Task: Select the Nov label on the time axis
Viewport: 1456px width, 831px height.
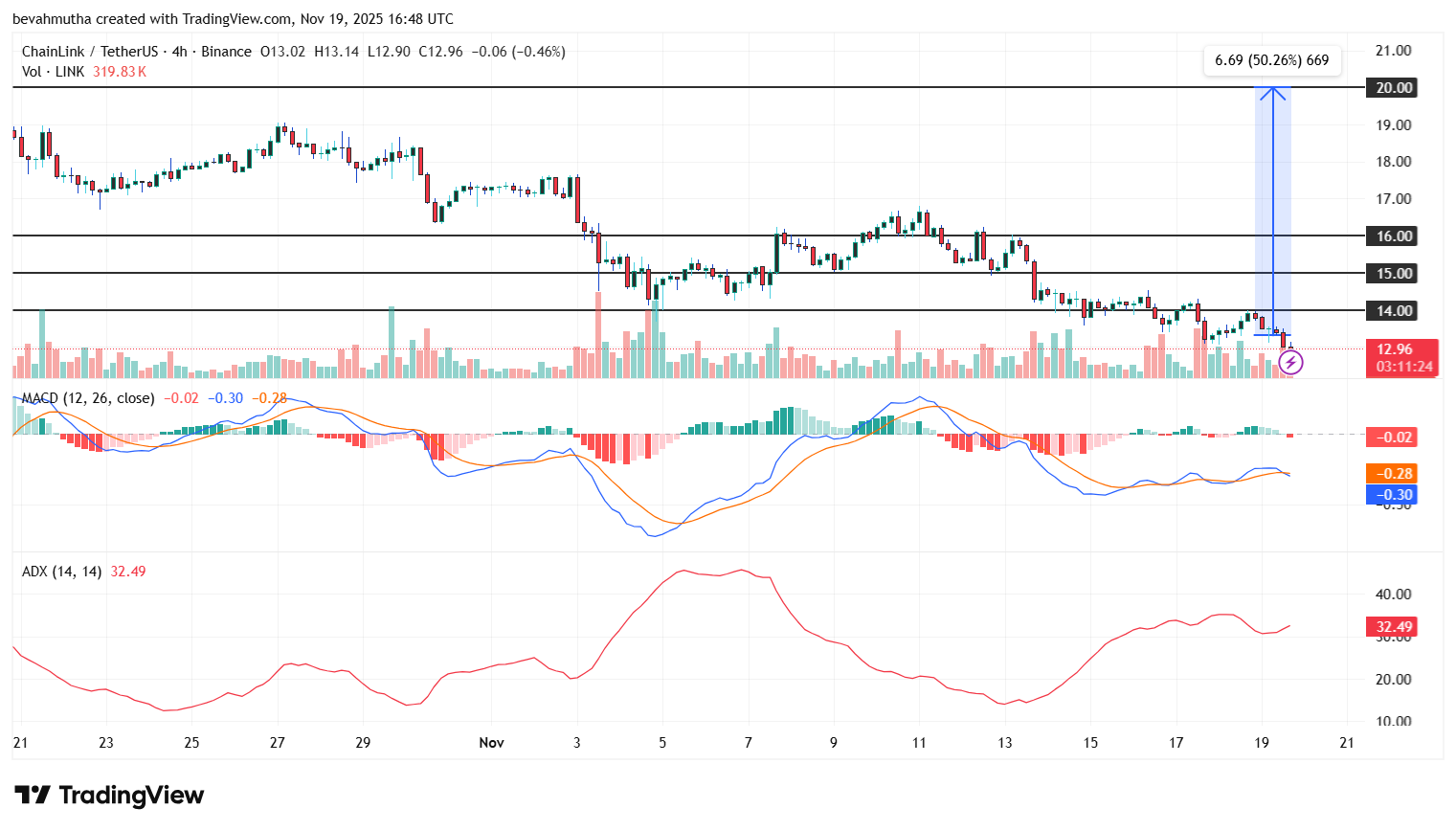Action: (x=492, y=742)
